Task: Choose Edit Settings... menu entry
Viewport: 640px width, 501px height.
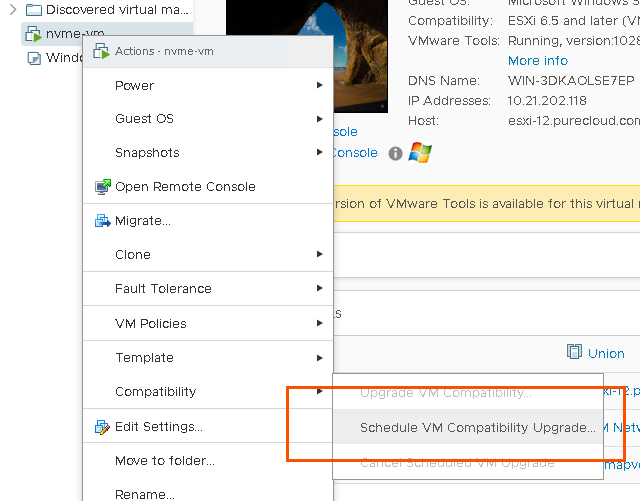Action: pyautogui.click(x=208, y=427)
